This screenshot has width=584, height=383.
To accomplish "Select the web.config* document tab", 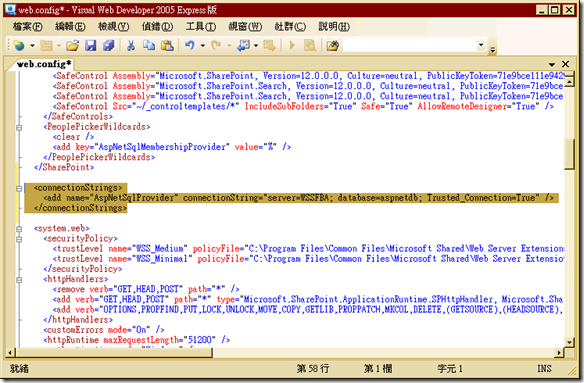I will [x=44, y=64].
